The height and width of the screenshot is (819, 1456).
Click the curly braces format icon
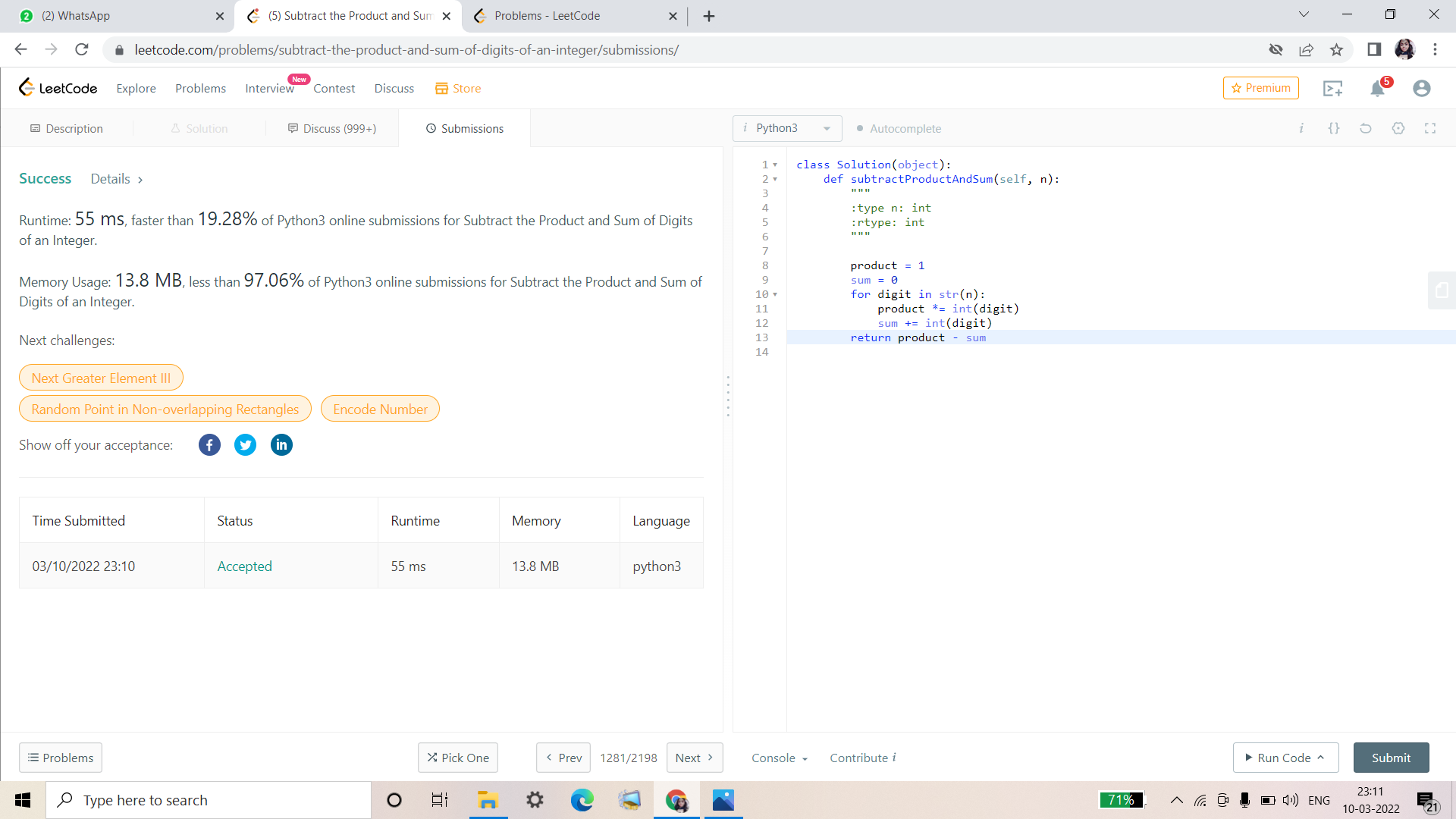point(1333,128)
